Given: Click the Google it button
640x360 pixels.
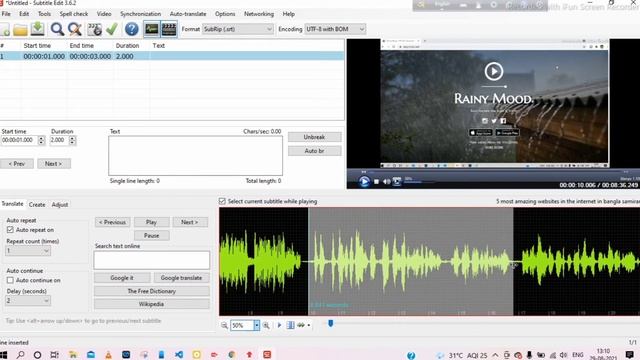Looking at the screenshot, I should click(x=122, y=278).
